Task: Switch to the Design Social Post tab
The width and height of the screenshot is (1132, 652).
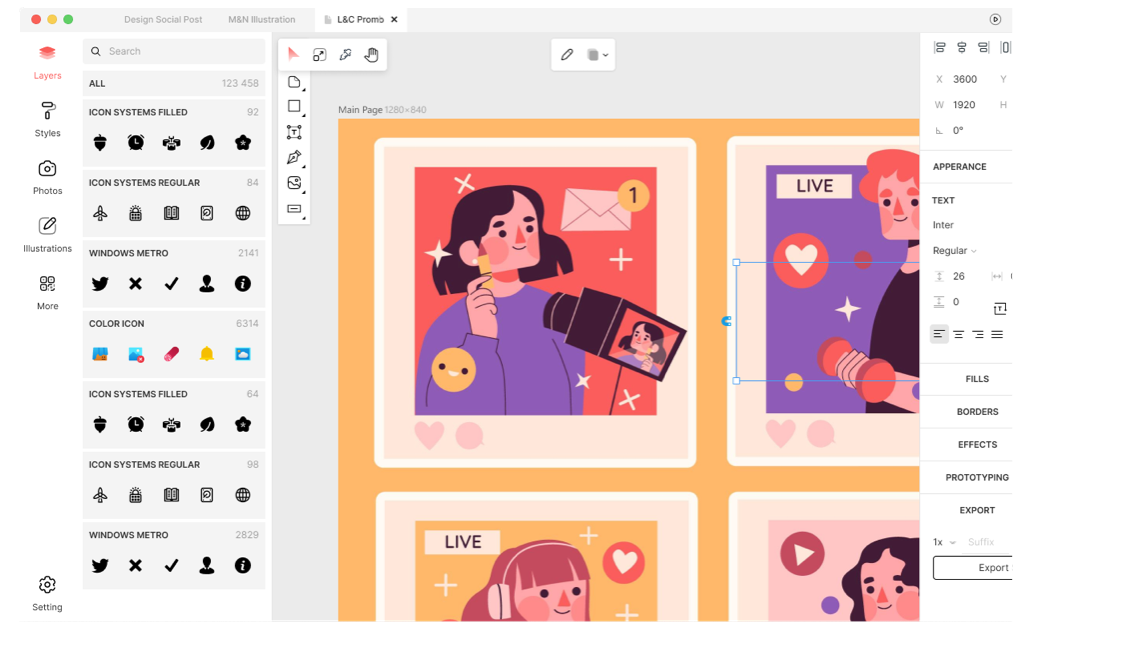Action: 163,20
